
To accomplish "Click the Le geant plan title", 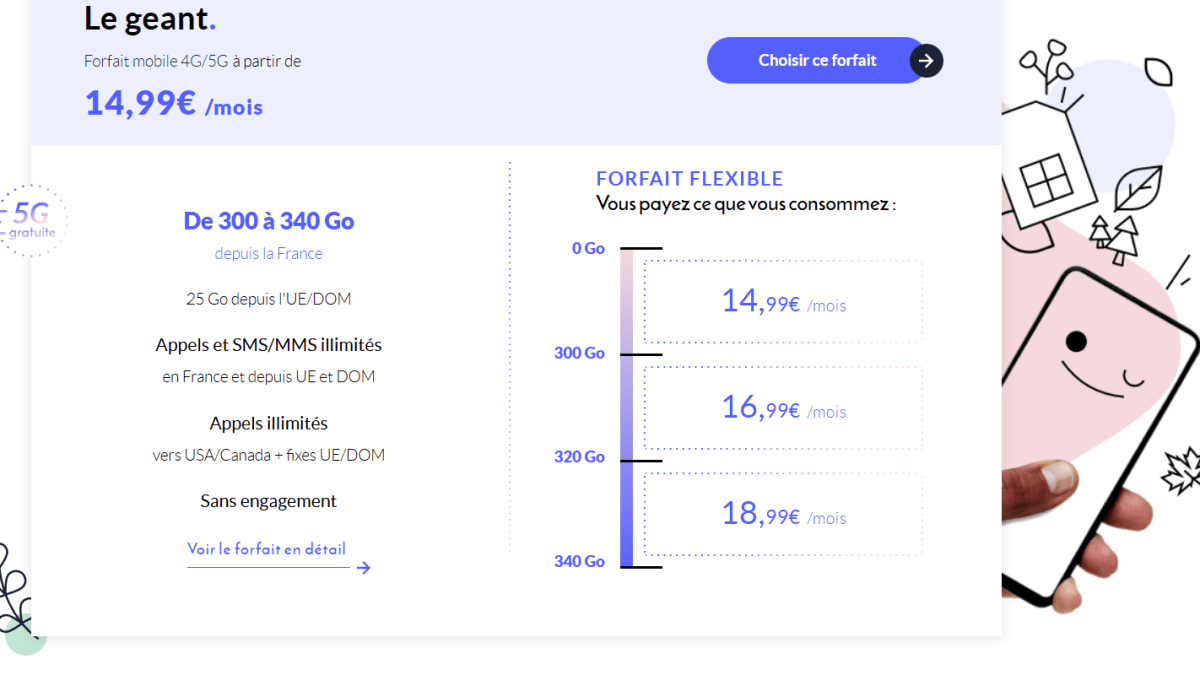I will 149,18.
